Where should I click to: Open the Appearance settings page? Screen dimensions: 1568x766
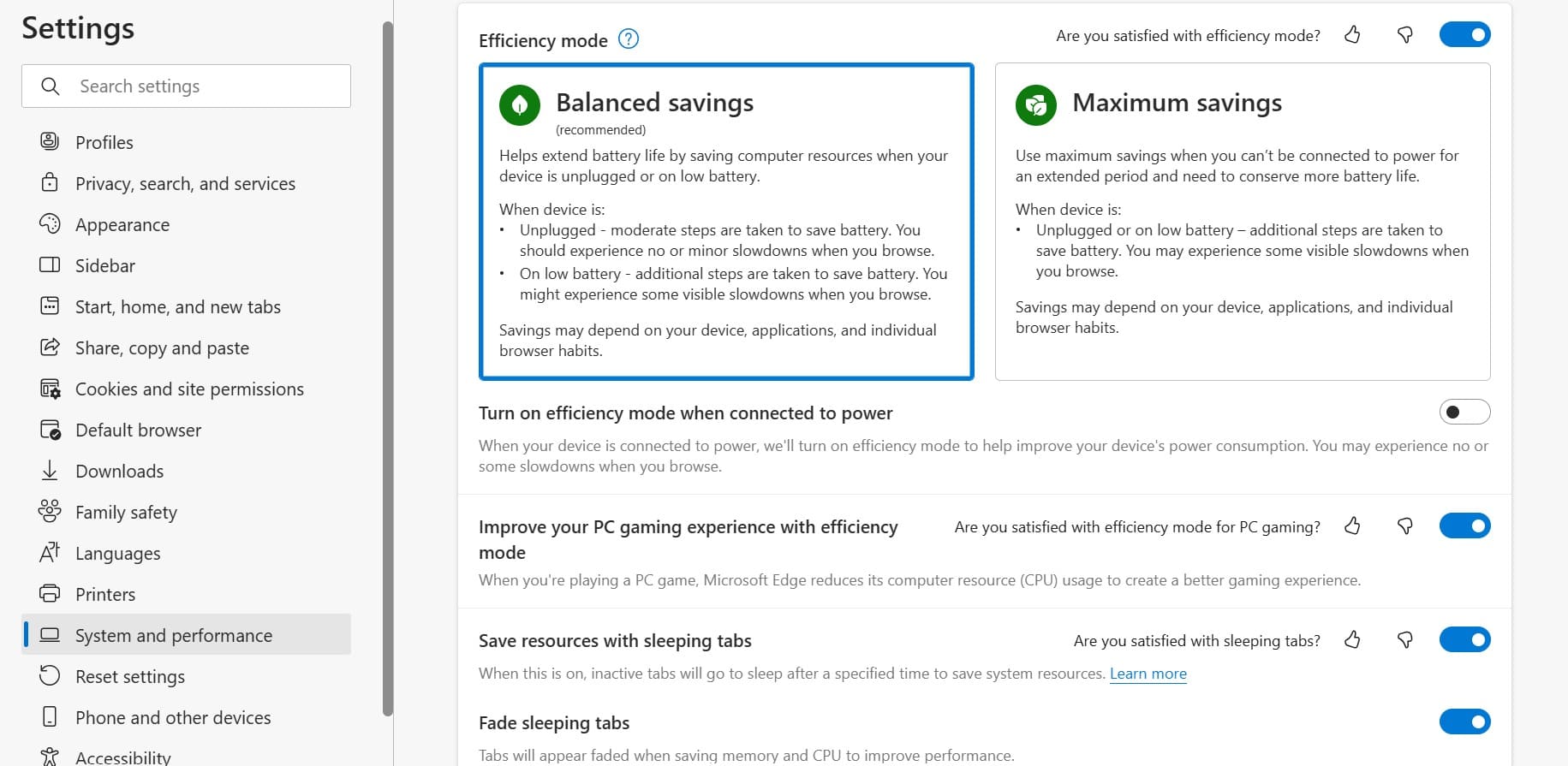click(x=122, y=225)
